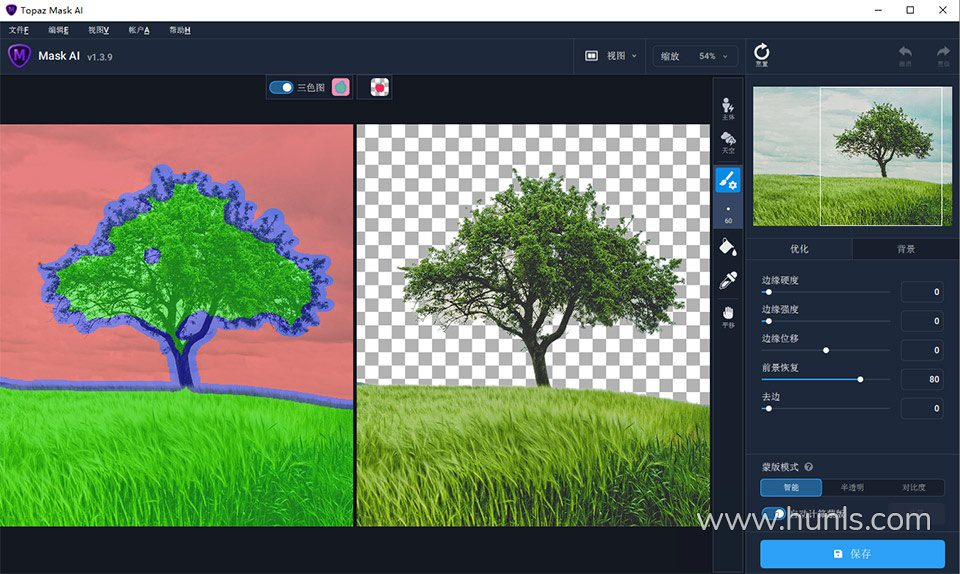Click the trimap tree image on left canvas

pos(176,325)
